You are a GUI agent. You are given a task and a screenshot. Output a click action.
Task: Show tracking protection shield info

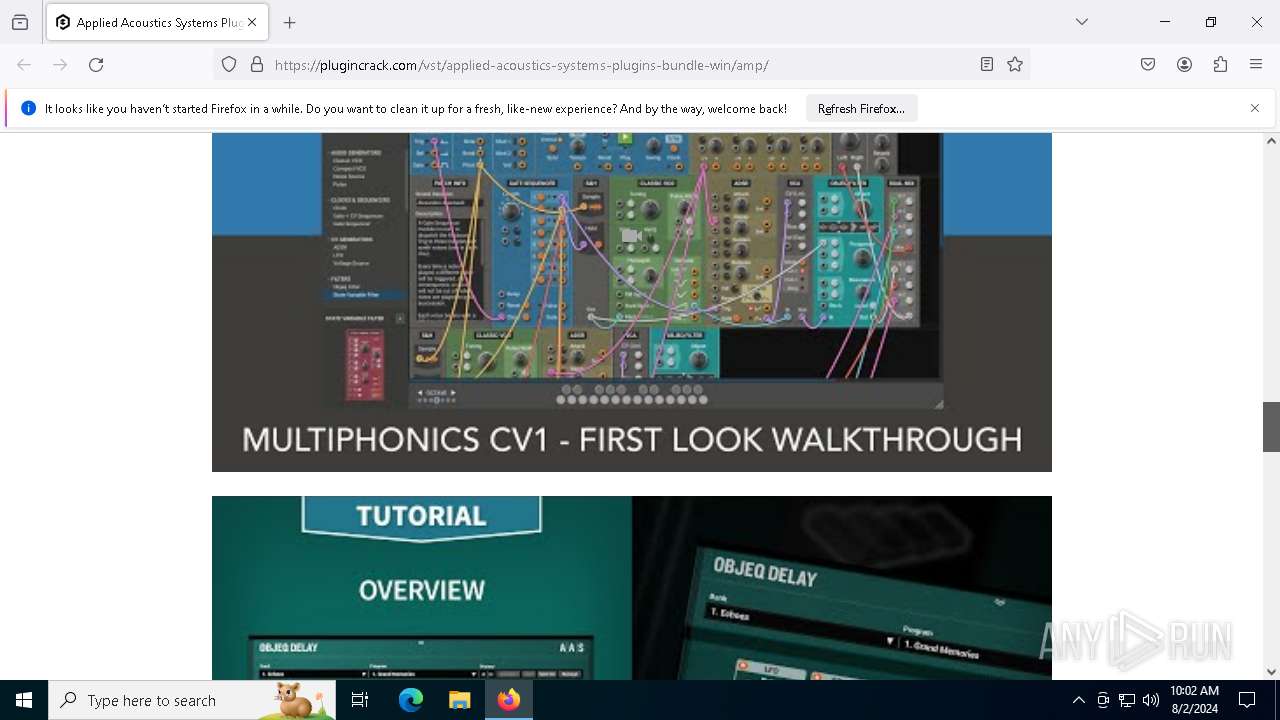[x=229, y=65]
